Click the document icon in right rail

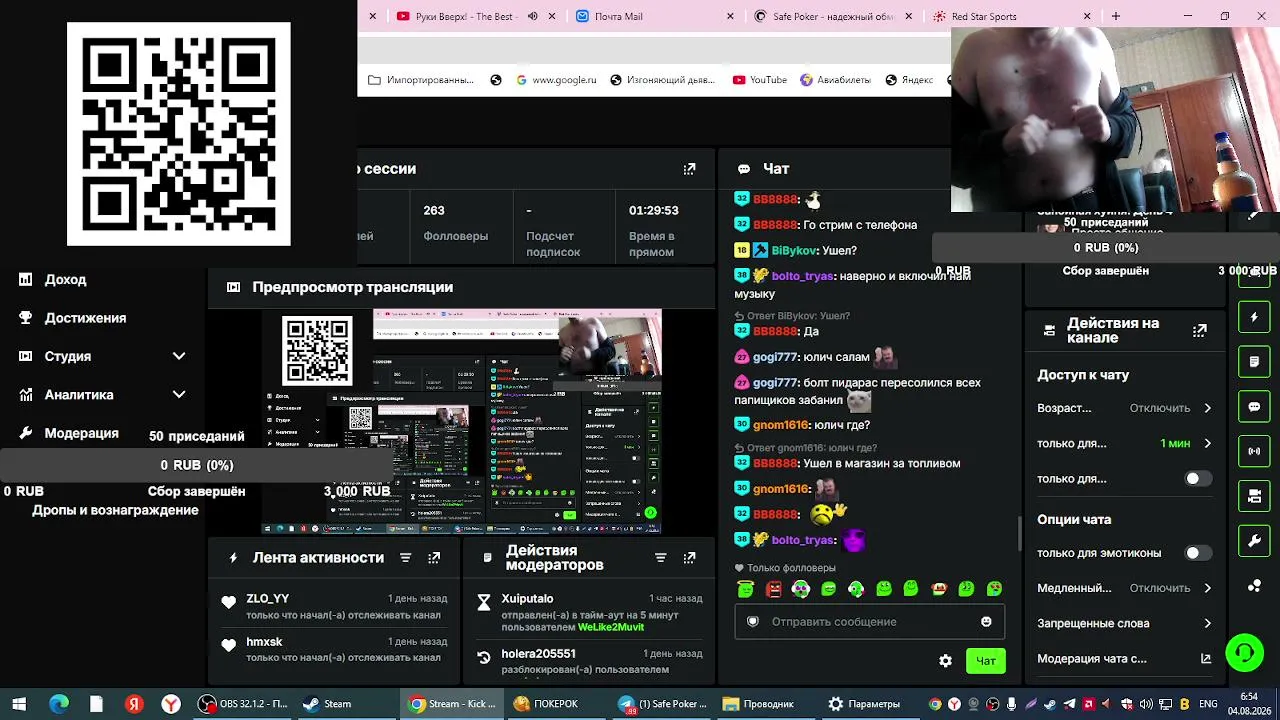(1254, 361)
